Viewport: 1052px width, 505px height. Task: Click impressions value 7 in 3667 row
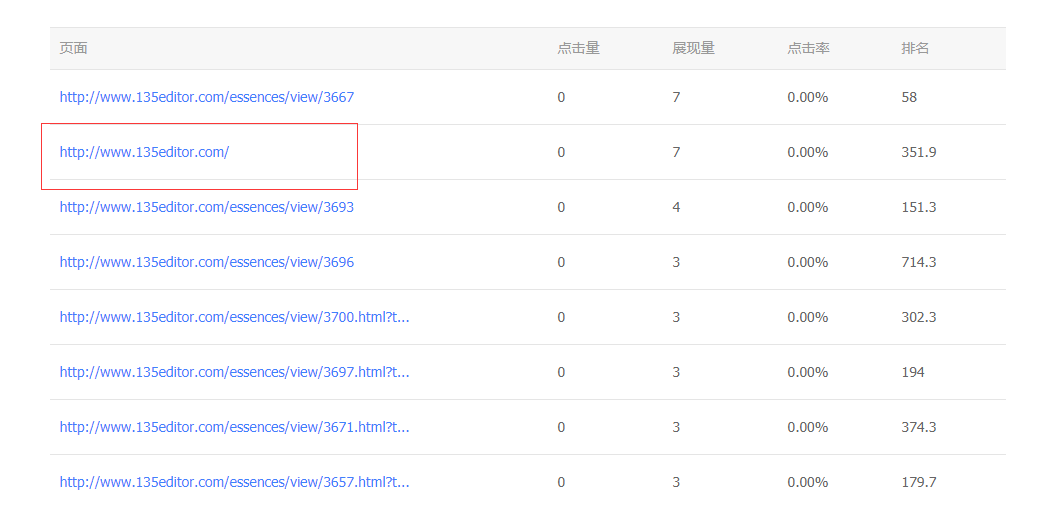[x=676, y=97]
